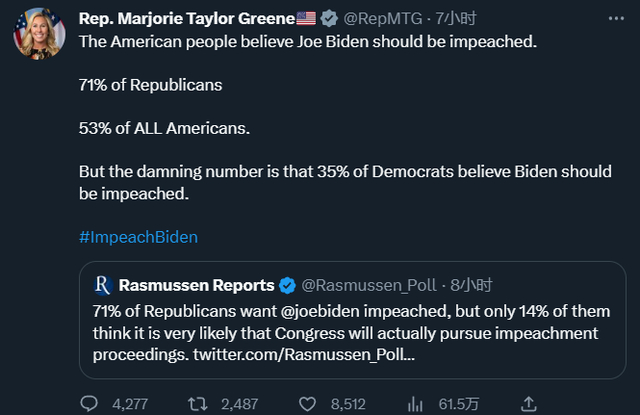
Task: Open the #ImpeachBiden hashtag
Action: pyautogui.click(x=138, y=237)
